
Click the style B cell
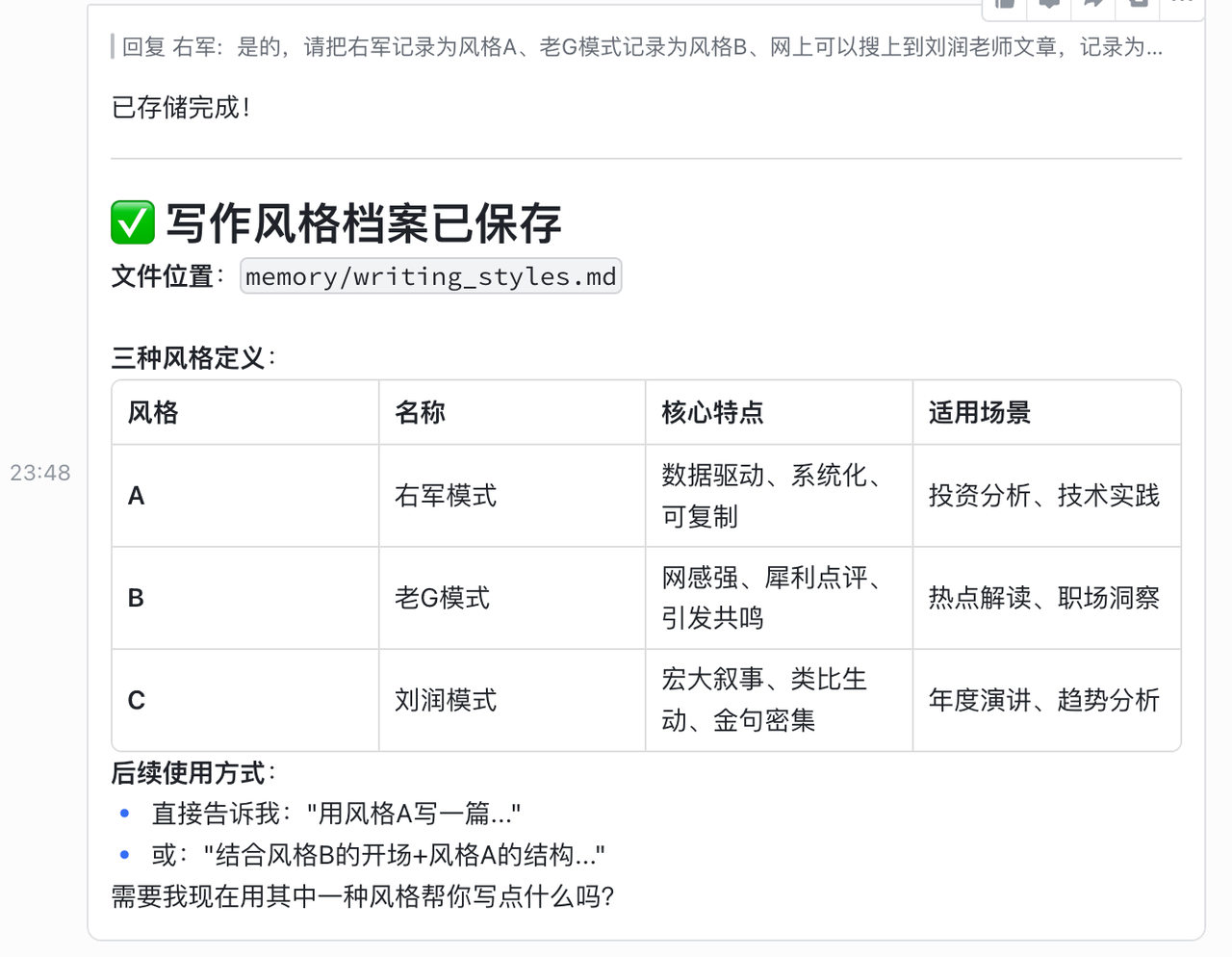pos(245,598)
